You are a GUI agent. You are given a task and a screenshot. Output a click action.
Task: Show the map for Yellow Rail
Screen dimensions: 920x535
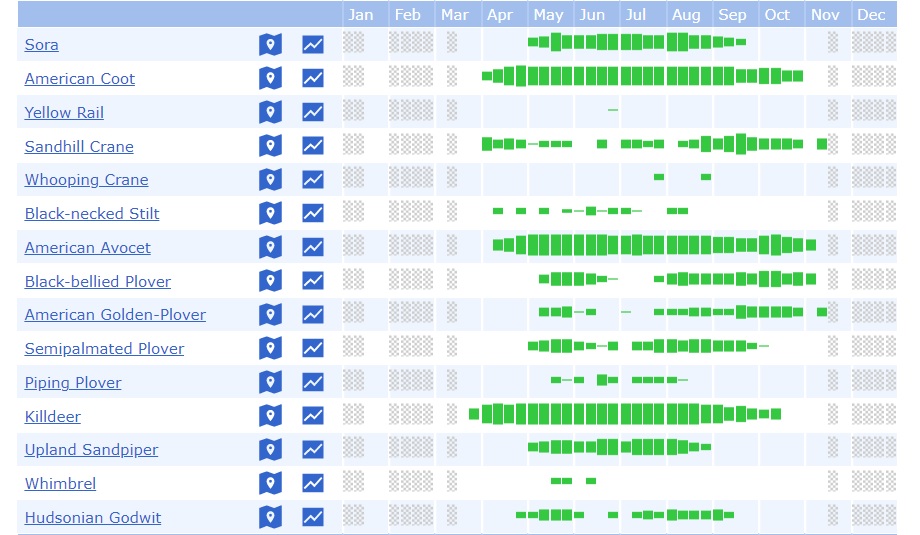click(270, 113)
